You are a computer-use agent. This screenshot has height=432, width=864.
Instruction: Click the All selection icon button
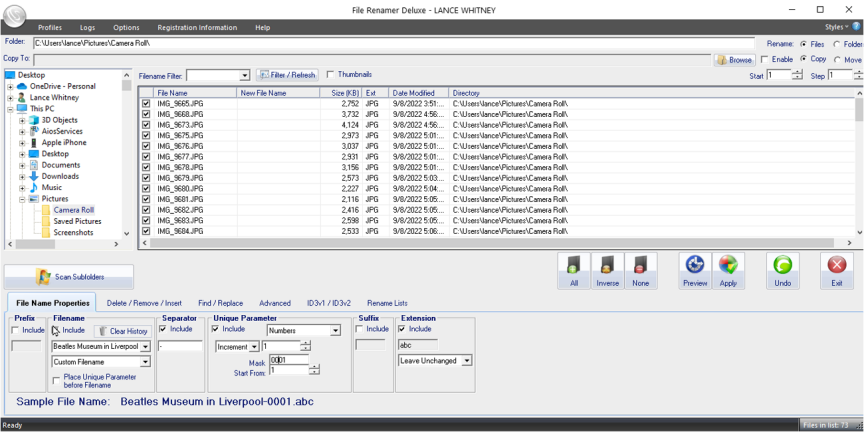[x=574, y=270]
